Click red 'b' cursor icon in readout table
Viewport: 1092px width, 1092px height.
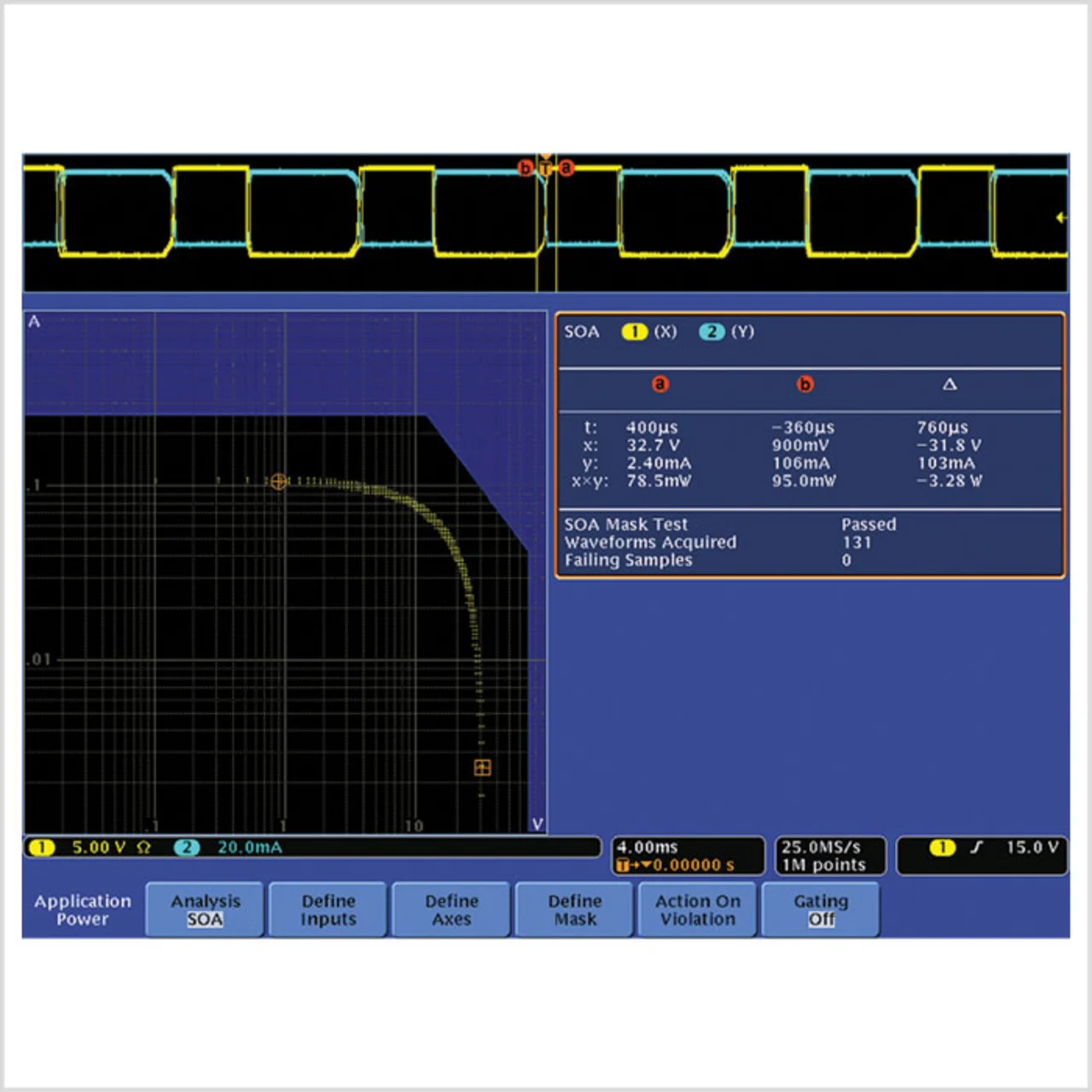click(804, 385)
